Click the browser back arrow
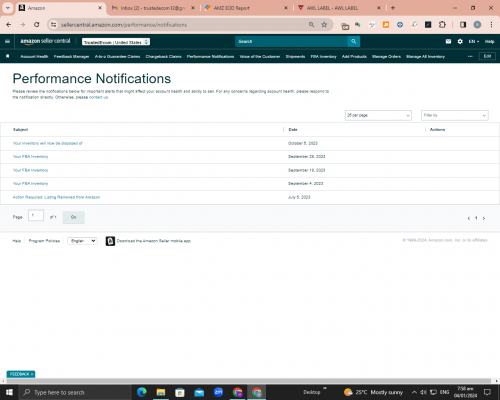Screen dimensions: 500x400 [9, 25]
